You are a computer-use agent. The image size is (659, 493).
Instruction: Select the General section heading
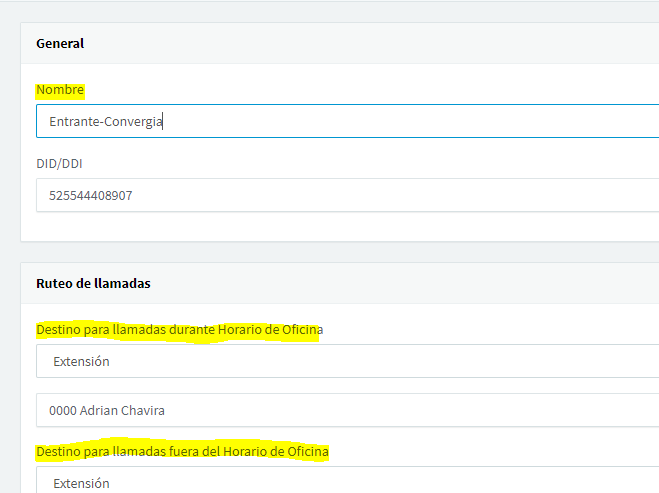coord(60,43)
